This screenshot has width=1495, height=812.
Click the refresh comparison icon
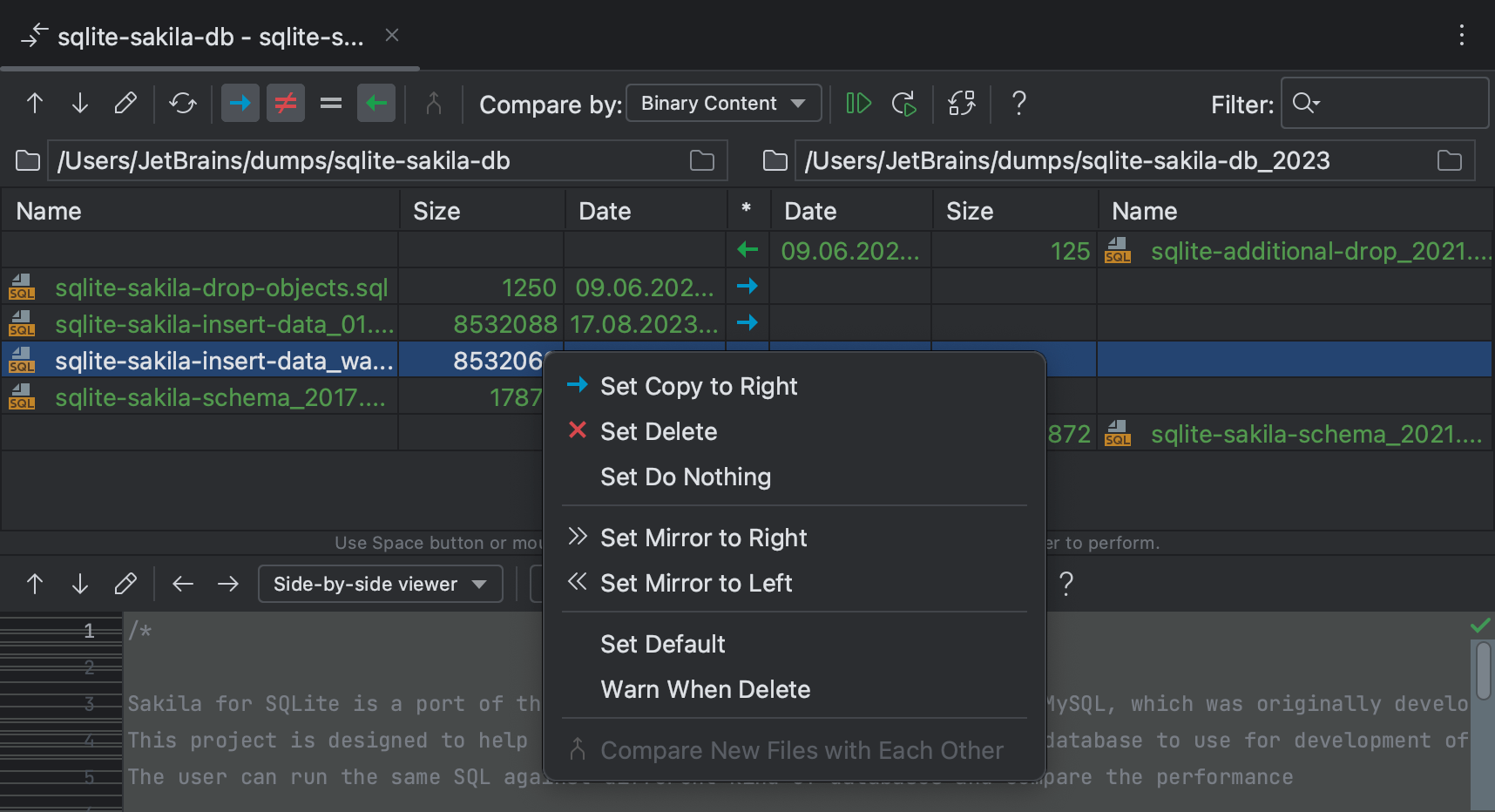pos(183,103)
